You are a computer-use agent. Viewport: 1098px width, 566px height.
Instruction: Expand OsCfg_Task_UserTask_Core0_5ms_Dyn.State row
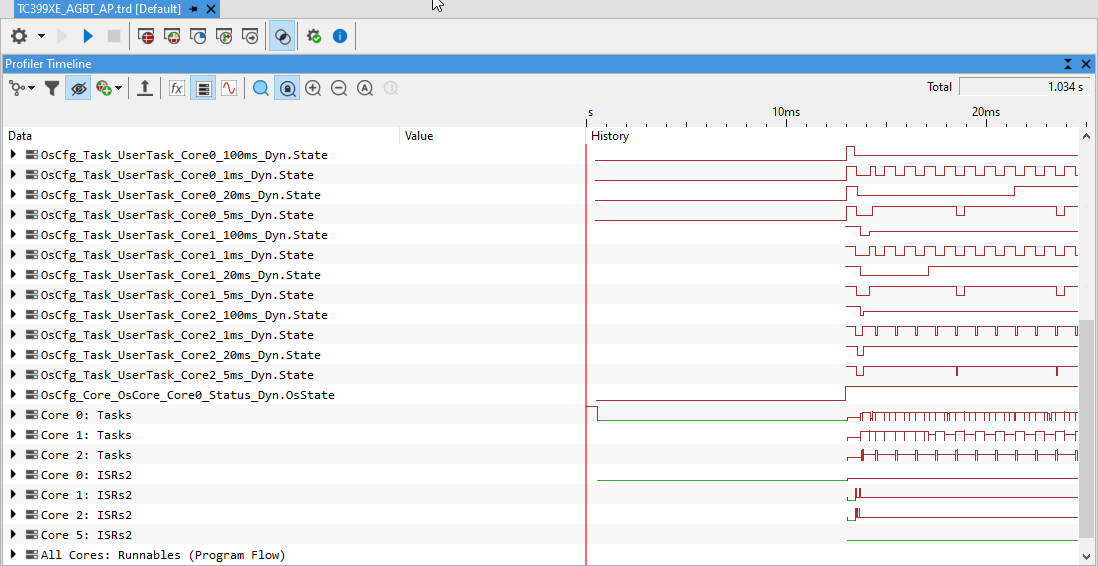[x=13, y=214]
